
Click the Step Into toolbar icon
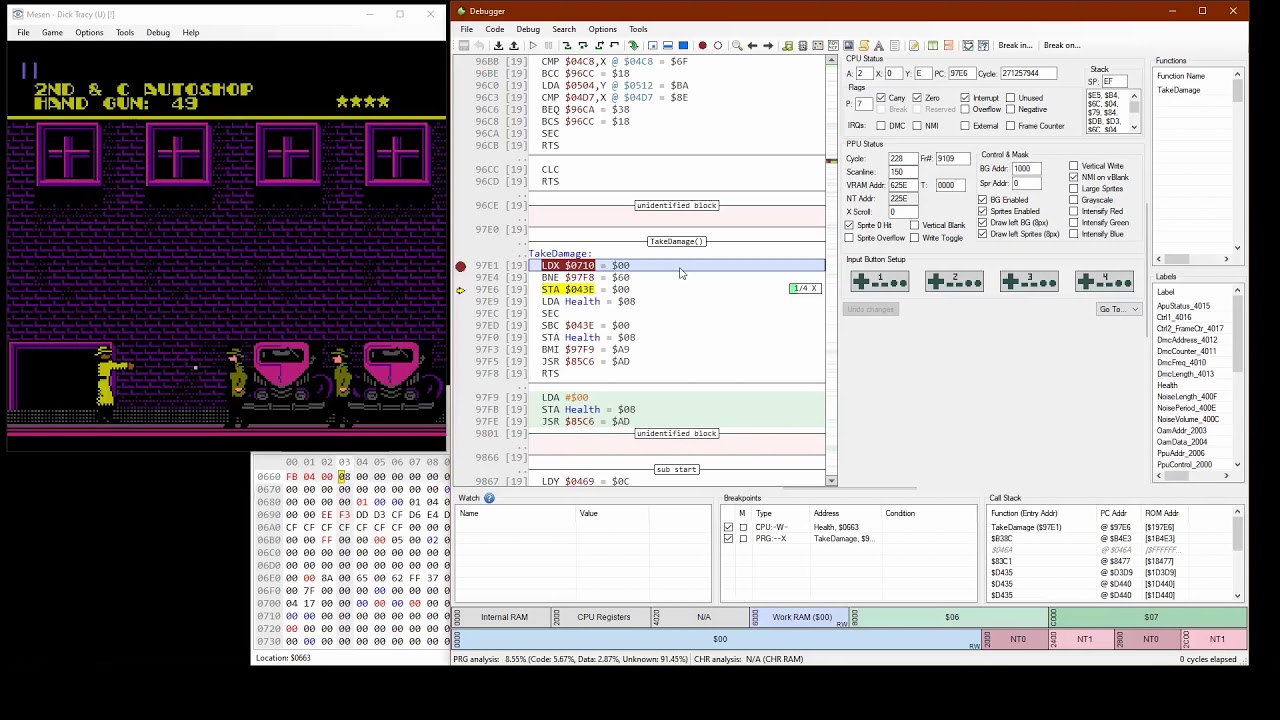[566, 45]
